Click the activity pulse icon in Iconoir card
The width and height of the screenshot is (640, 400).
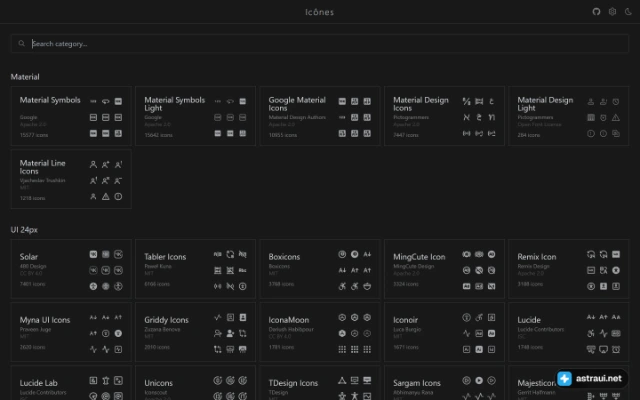(467, 333)
